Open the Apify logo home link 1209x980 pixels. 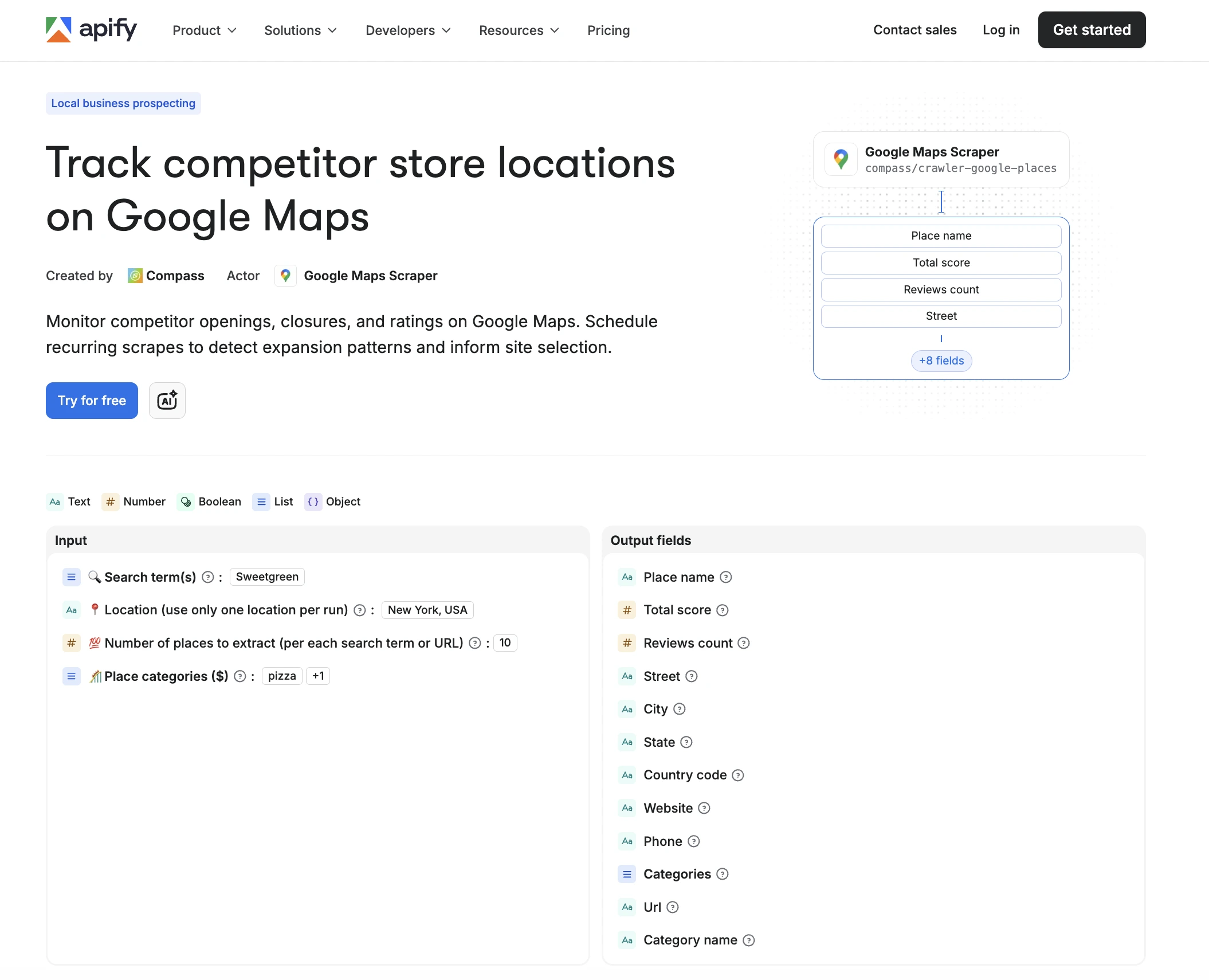click(91, 30)
